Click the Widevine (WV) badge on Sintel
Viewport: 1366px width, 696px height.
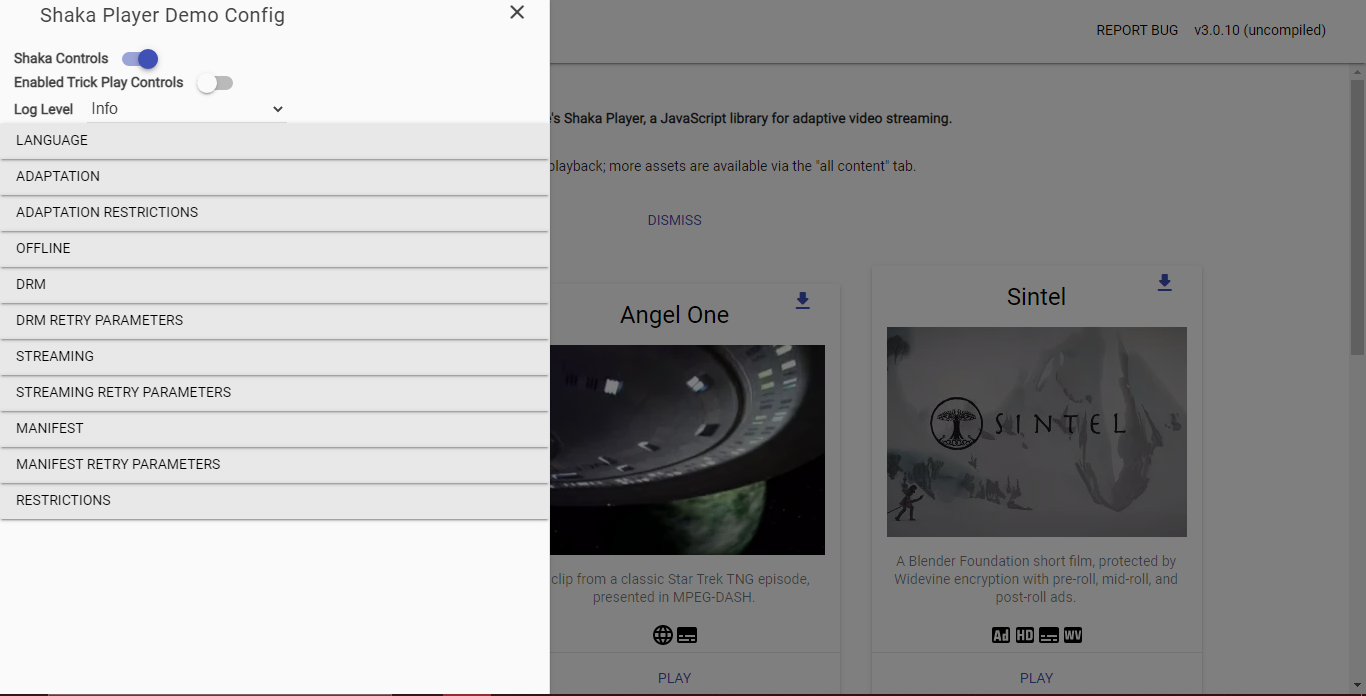(1072, 634)
